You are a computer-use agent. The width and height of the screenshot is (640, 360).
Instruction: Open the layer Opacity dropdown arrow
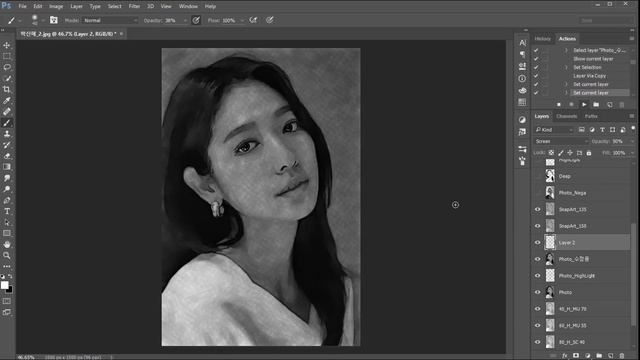[631, 141]
